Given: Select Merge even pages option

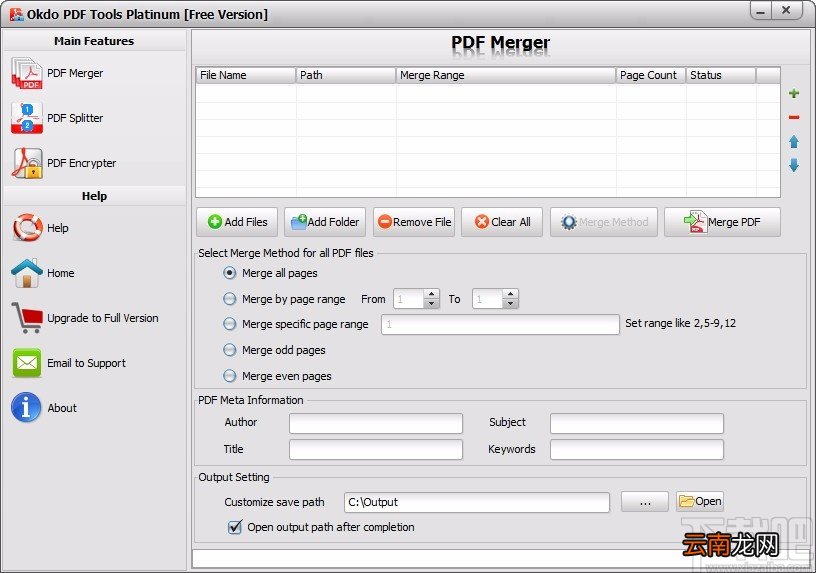Looking at the screenshot, I should [x=230, y=376].
